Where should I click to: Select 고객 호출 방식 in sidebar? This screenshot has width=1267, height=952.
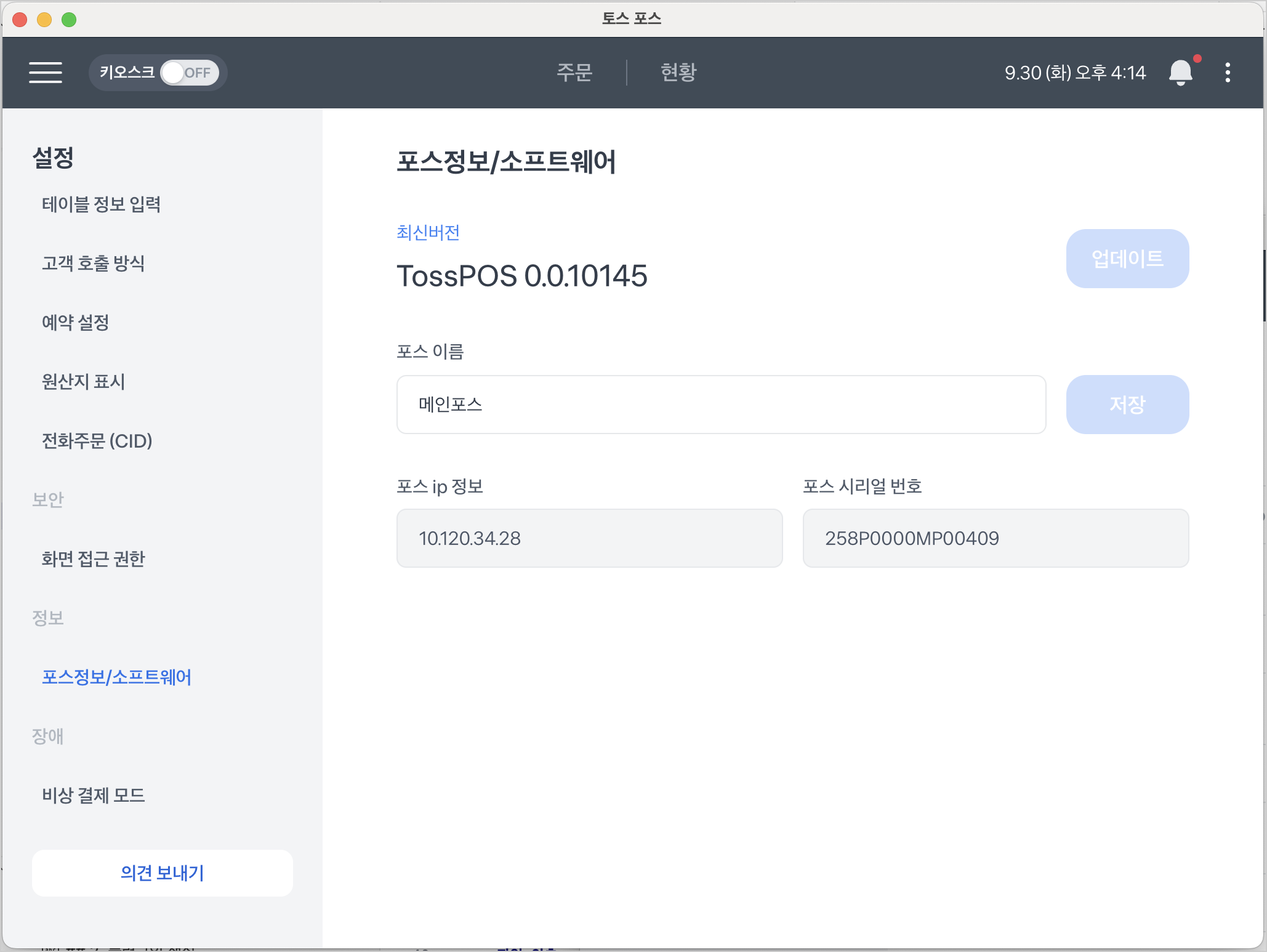click(x=93, y=264)
